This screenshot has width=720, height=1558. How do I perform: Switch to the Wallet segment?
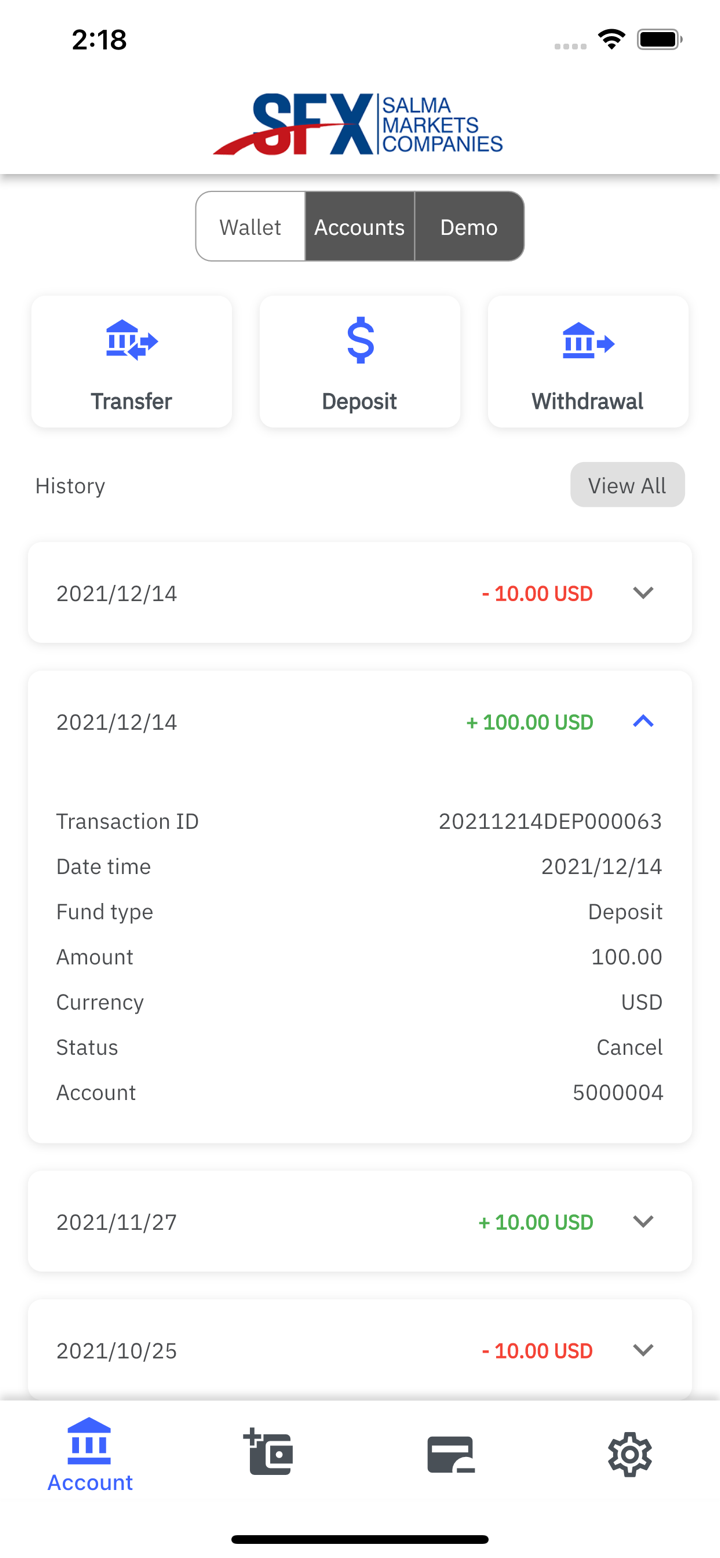(250, 227)
